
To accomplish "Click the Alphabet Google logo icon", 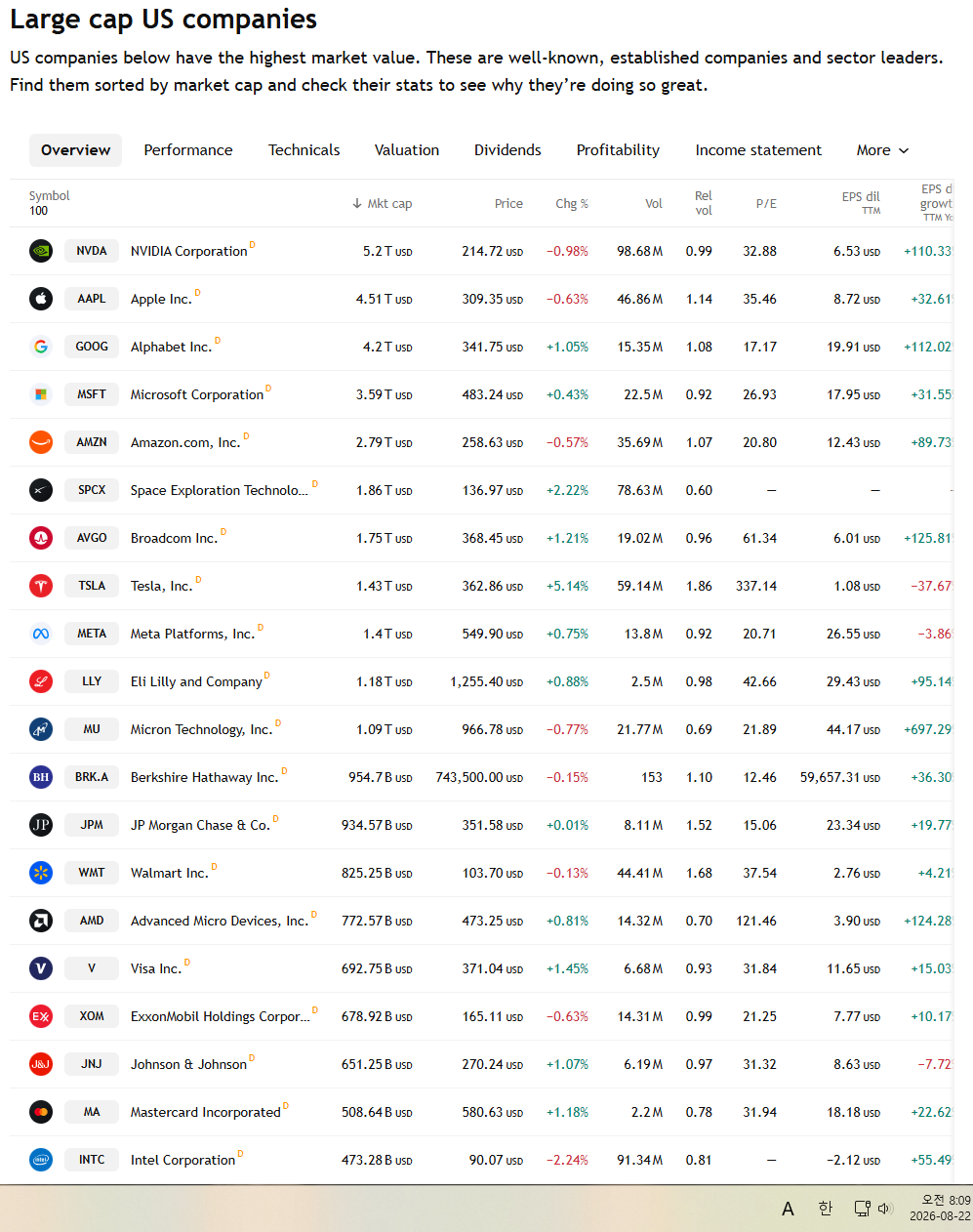I will click(x=41, y=347).
